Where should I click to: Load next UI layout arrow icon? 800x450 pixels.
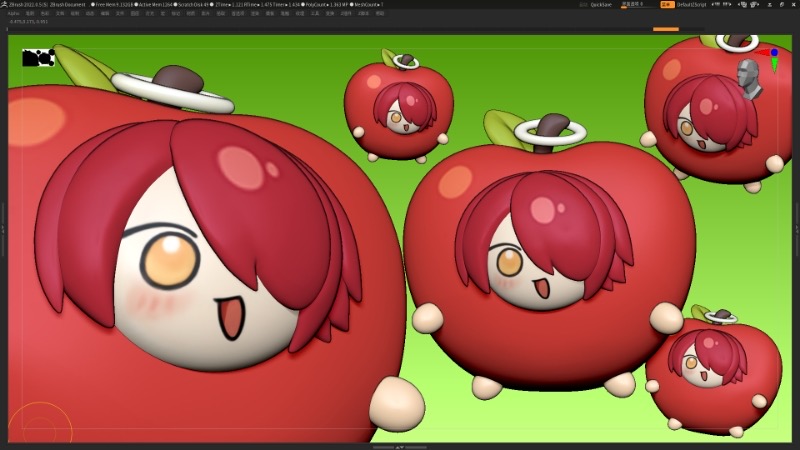pyautogui.click(x=727, y=4)
